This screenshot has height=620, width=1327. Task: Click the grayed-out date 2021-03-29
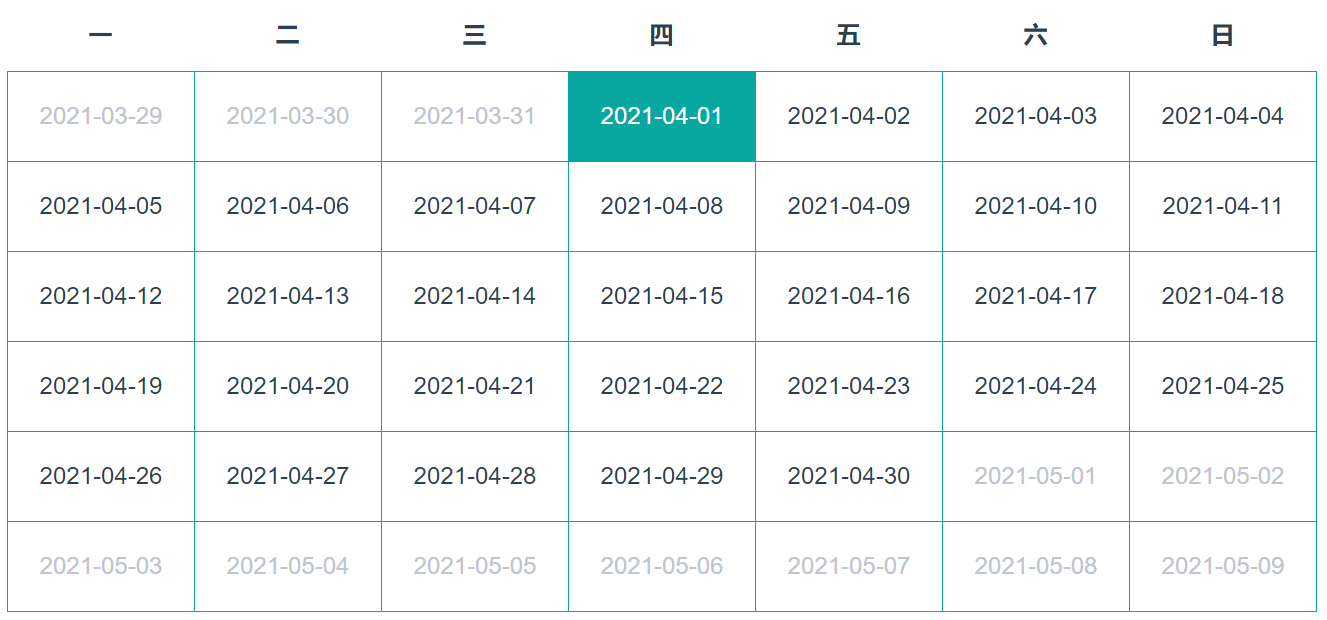coord(100,116)
